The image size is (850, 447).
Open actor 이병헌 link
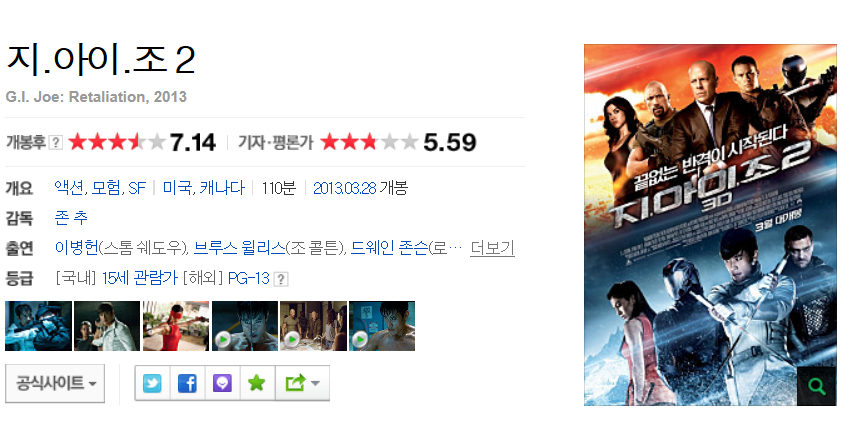coord(76,248)
